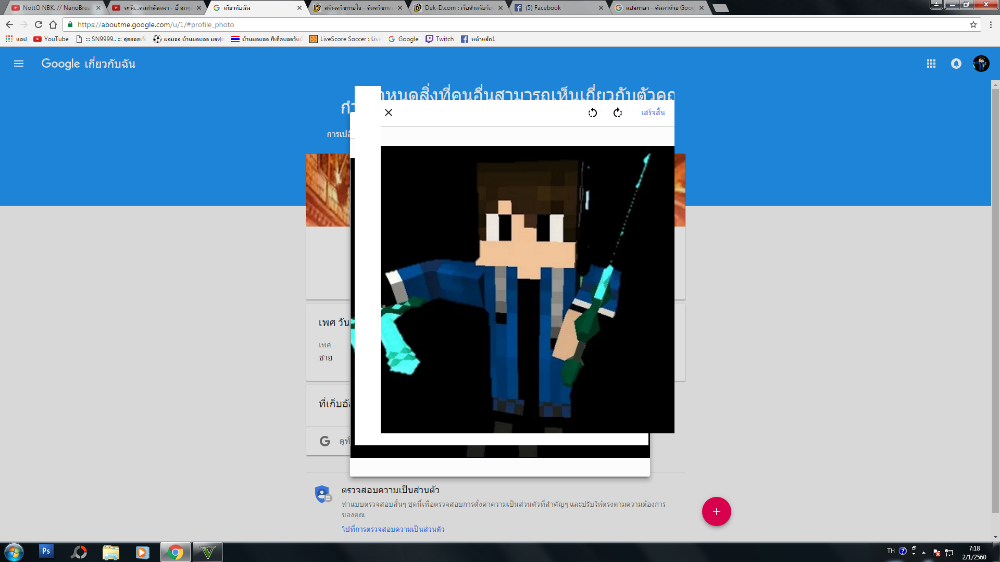The height and width of the screenshot is (562, 1000).
Task: Close the active Google About Me tab
Action: [x=299, y=8]
